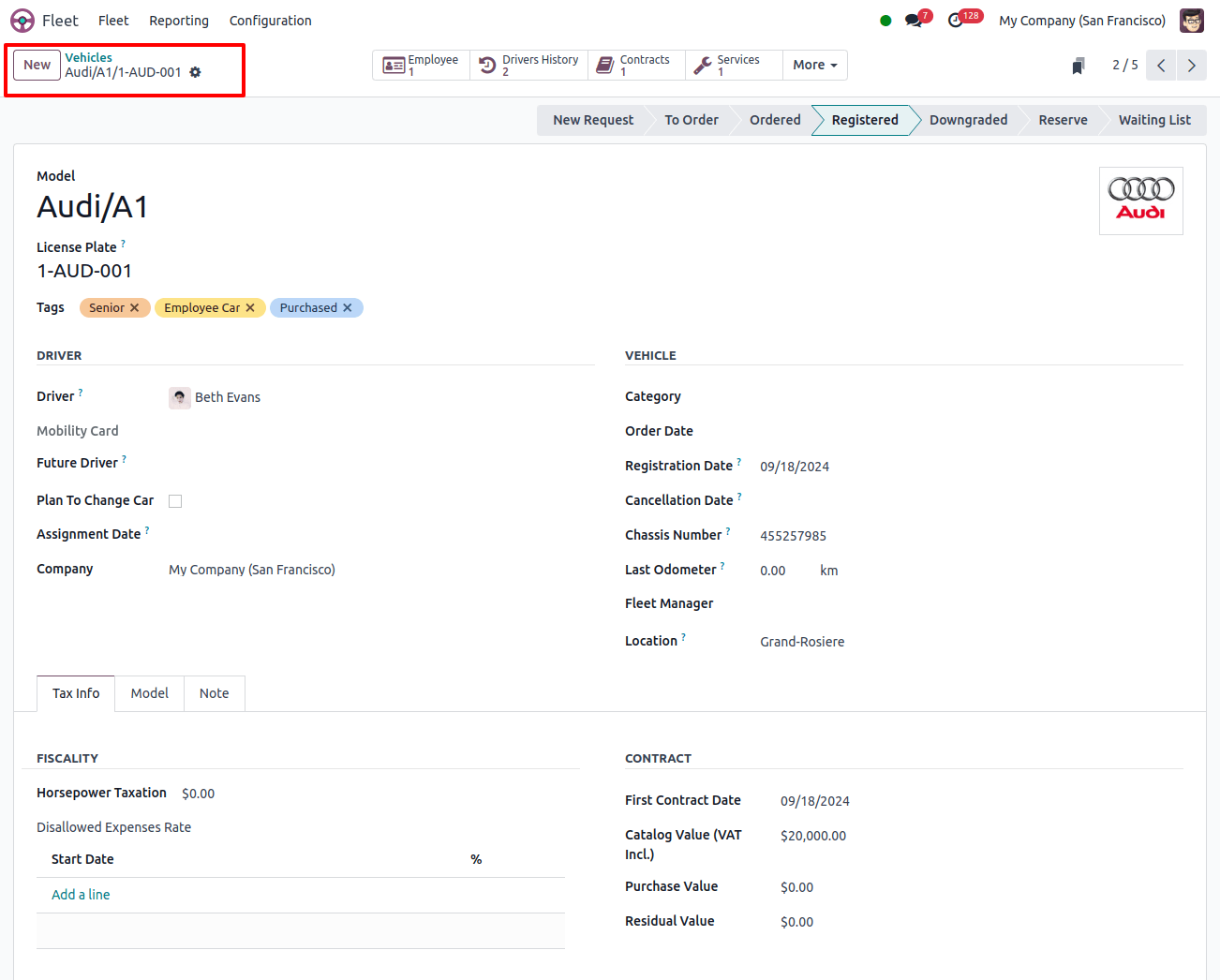Open the Drivers History smart button
This screenshot has width=1220, height=980.
click(x=529, y=65)
